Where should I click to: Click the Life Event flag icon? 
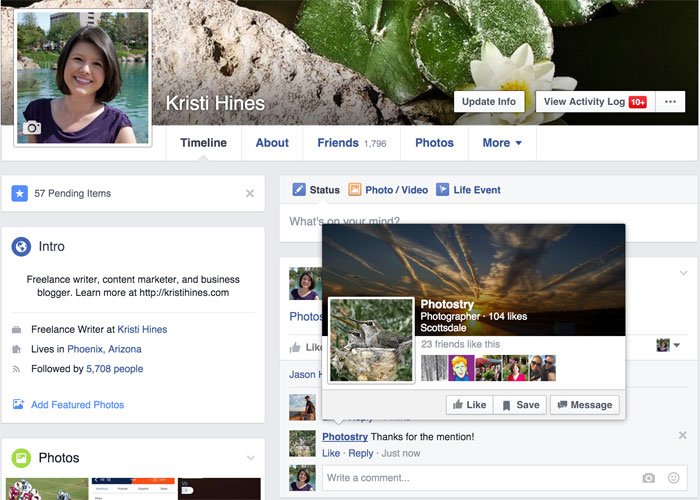(442, 190)
